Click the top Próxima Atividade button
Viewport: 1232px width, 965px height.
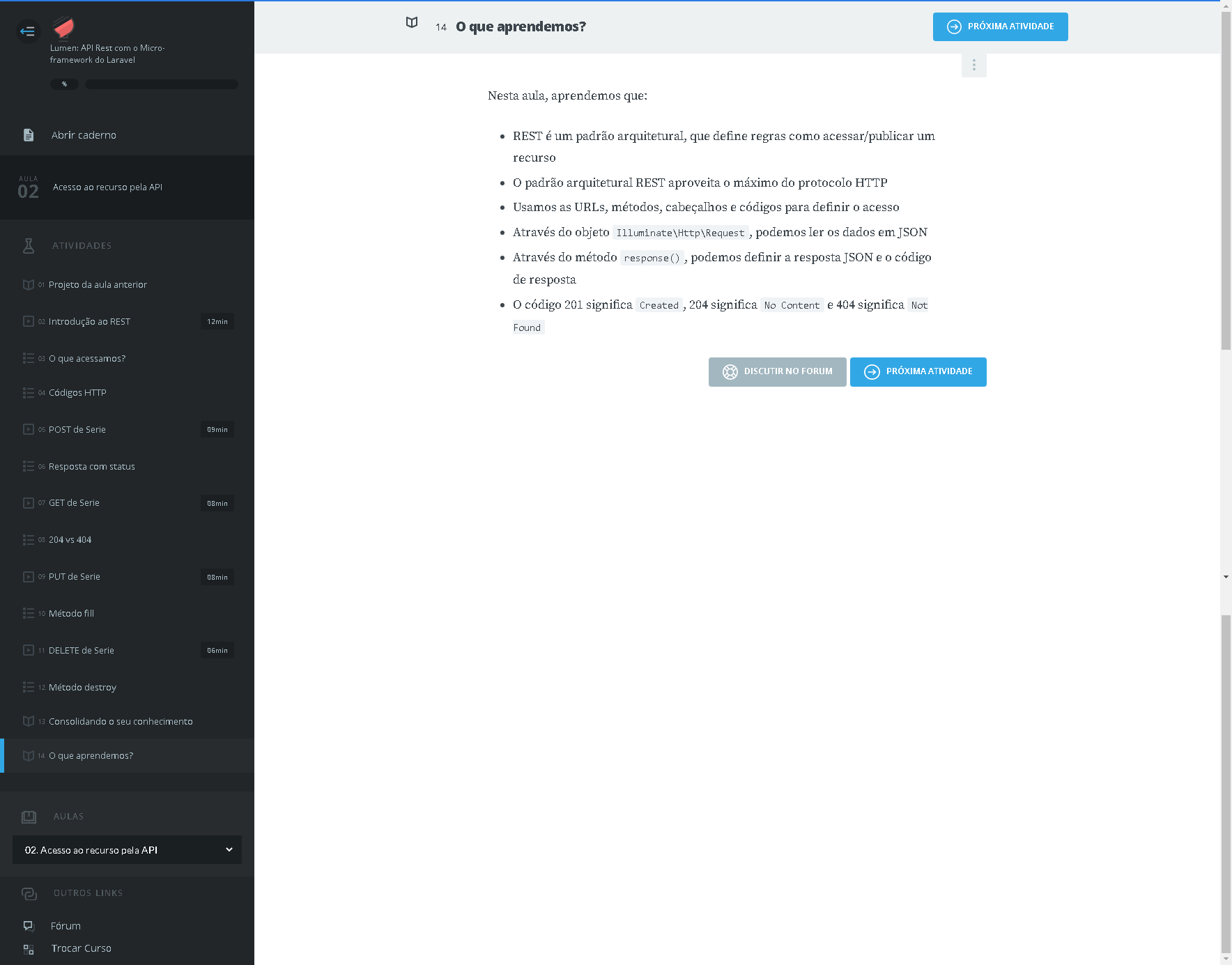pos(1000,27)
